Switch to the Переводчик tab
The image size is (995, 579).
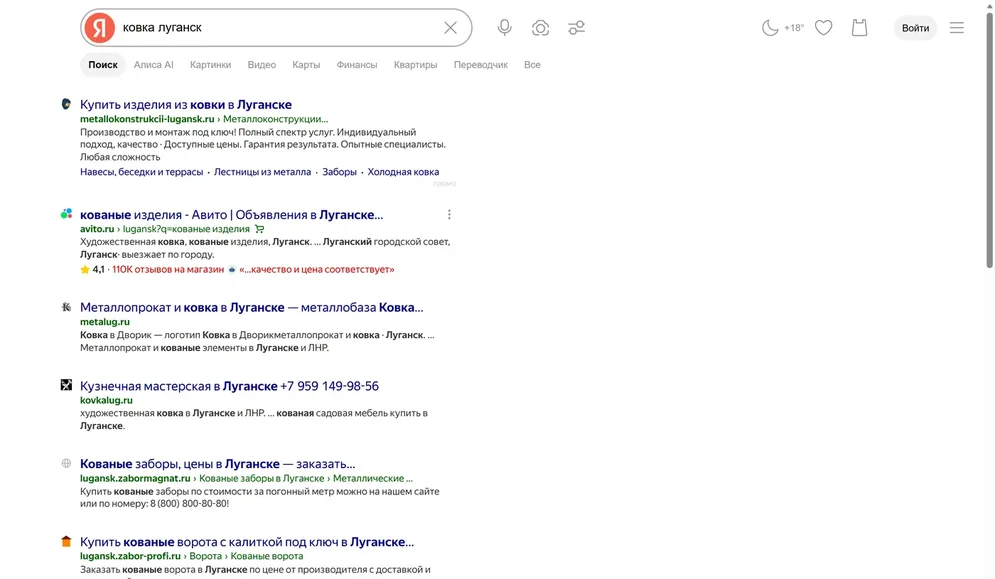[x=480, y=65]
